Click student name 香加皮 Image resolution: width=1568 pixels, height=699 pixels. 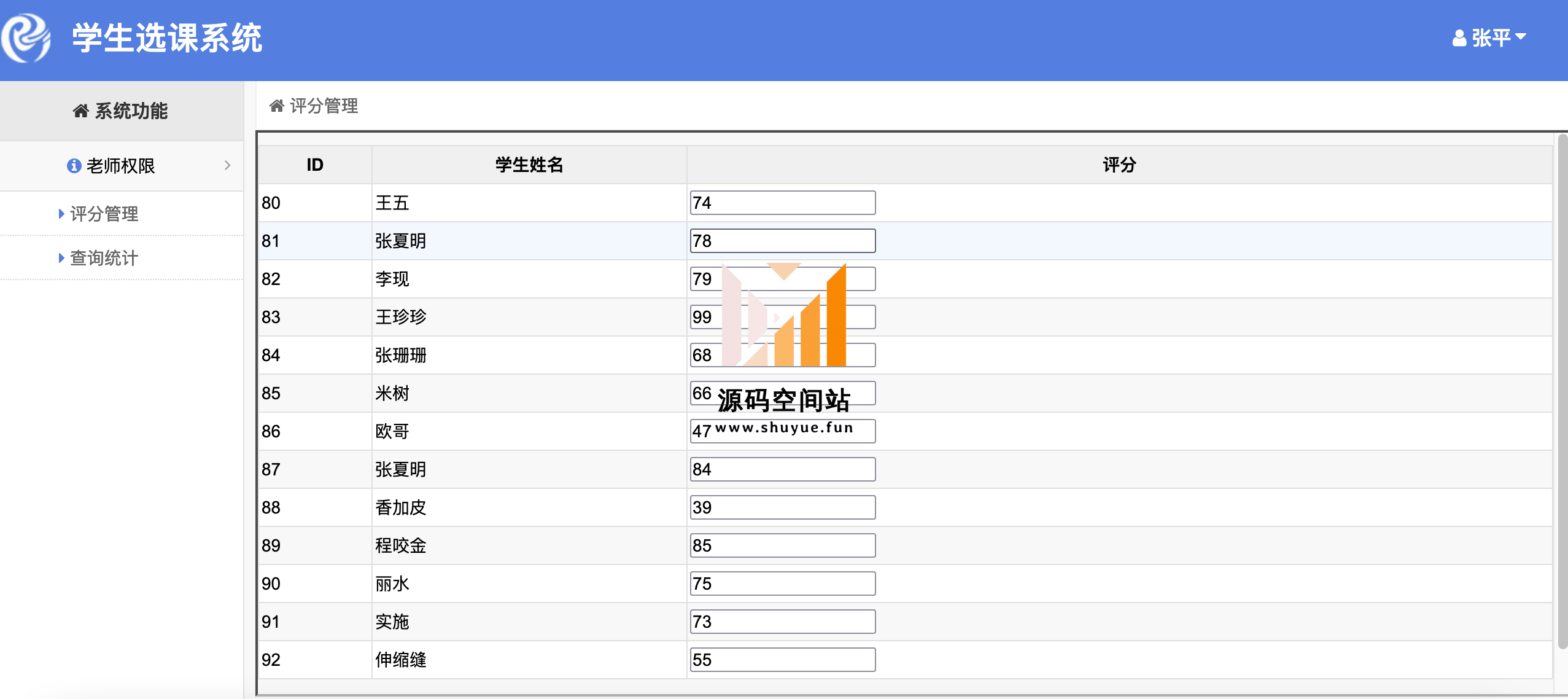pyautogui.click(x=401, y=507)
